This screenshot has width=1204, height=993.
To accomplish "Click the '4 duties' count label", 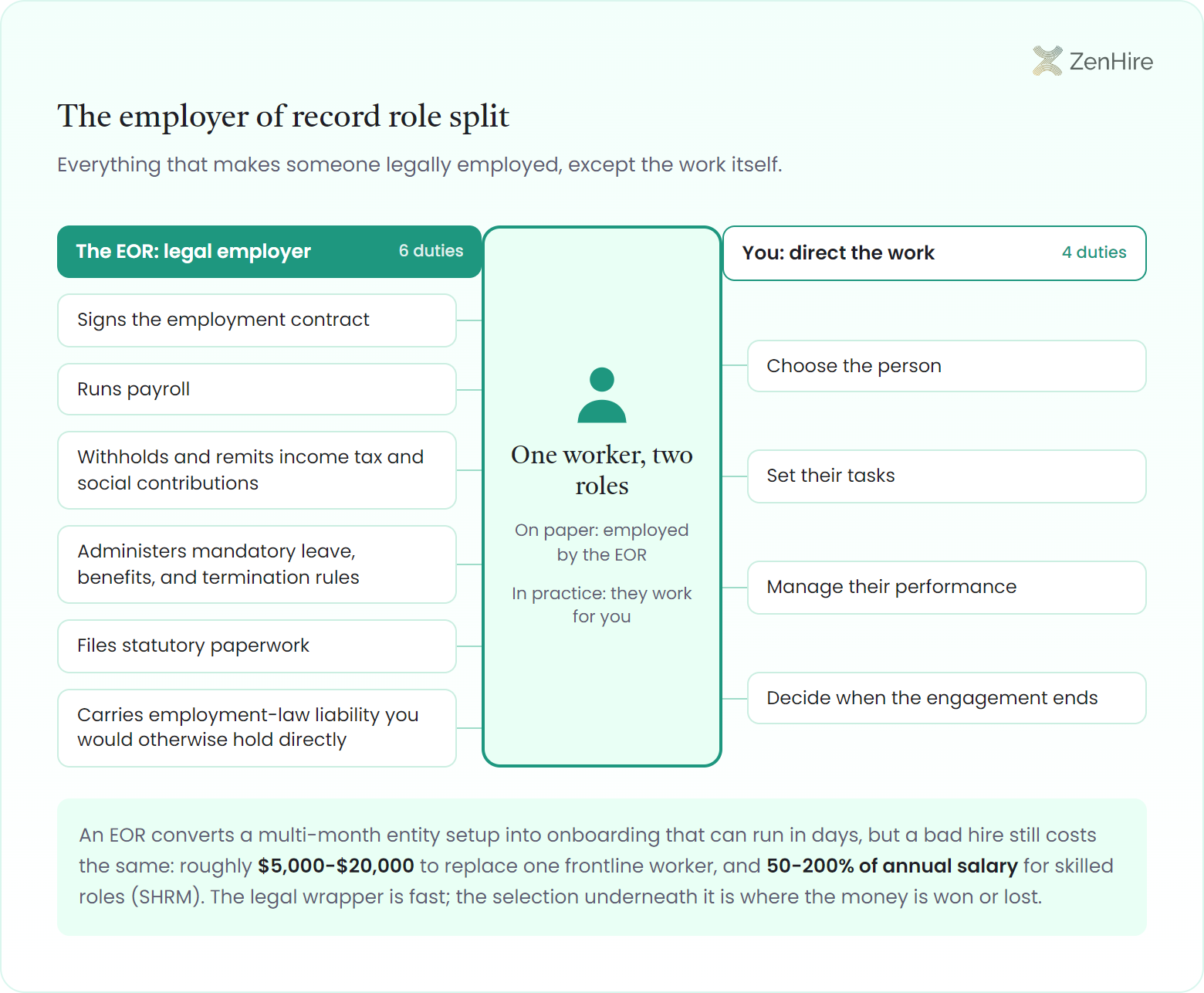I will tap(1094, 252).
